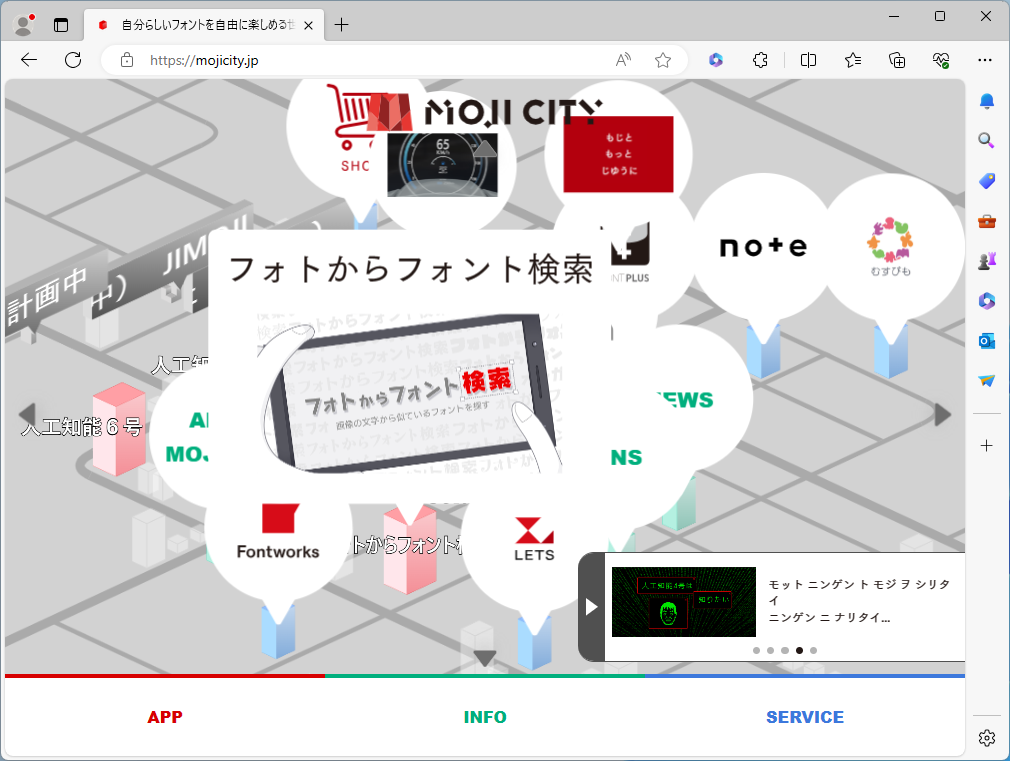
Task: Click the left chevron to view previous city area
Action: (27, 415)
